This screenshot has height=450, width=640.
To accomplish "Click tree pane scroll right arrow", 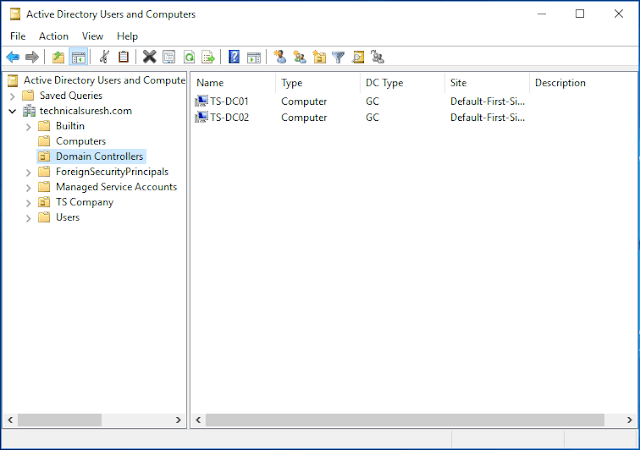I will [178, 420].
